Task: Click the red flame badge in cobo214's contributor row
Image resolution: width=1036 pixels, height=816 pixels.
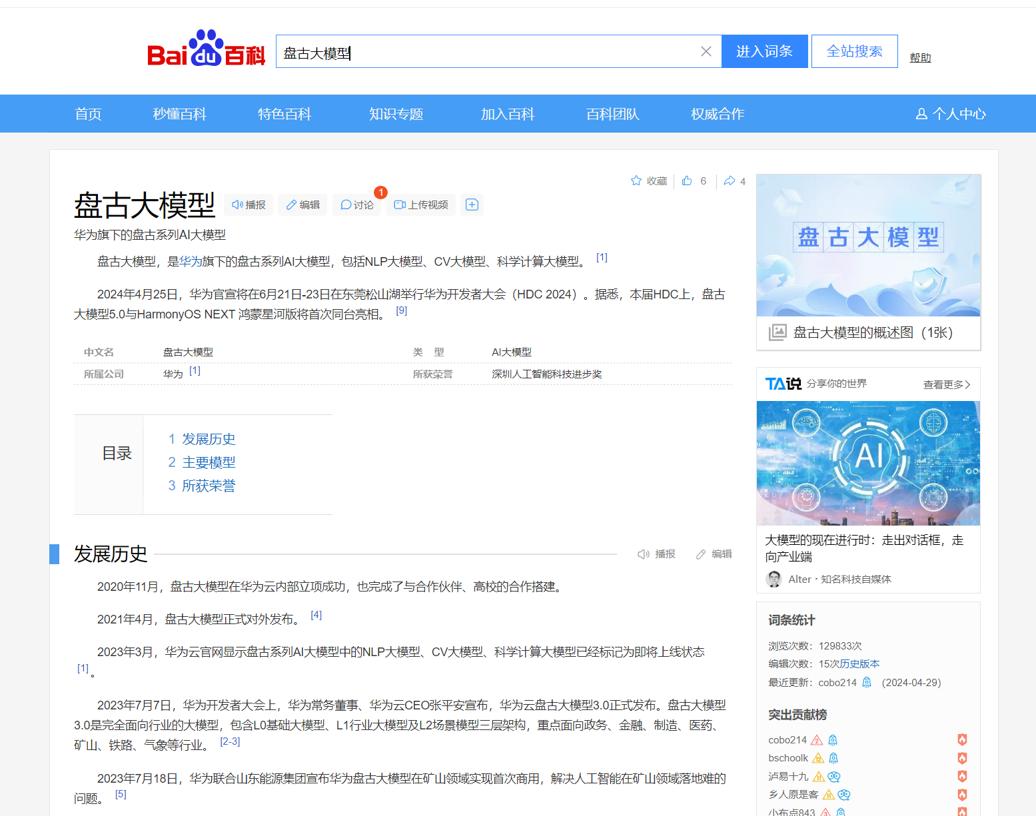Action: [962, 740]
